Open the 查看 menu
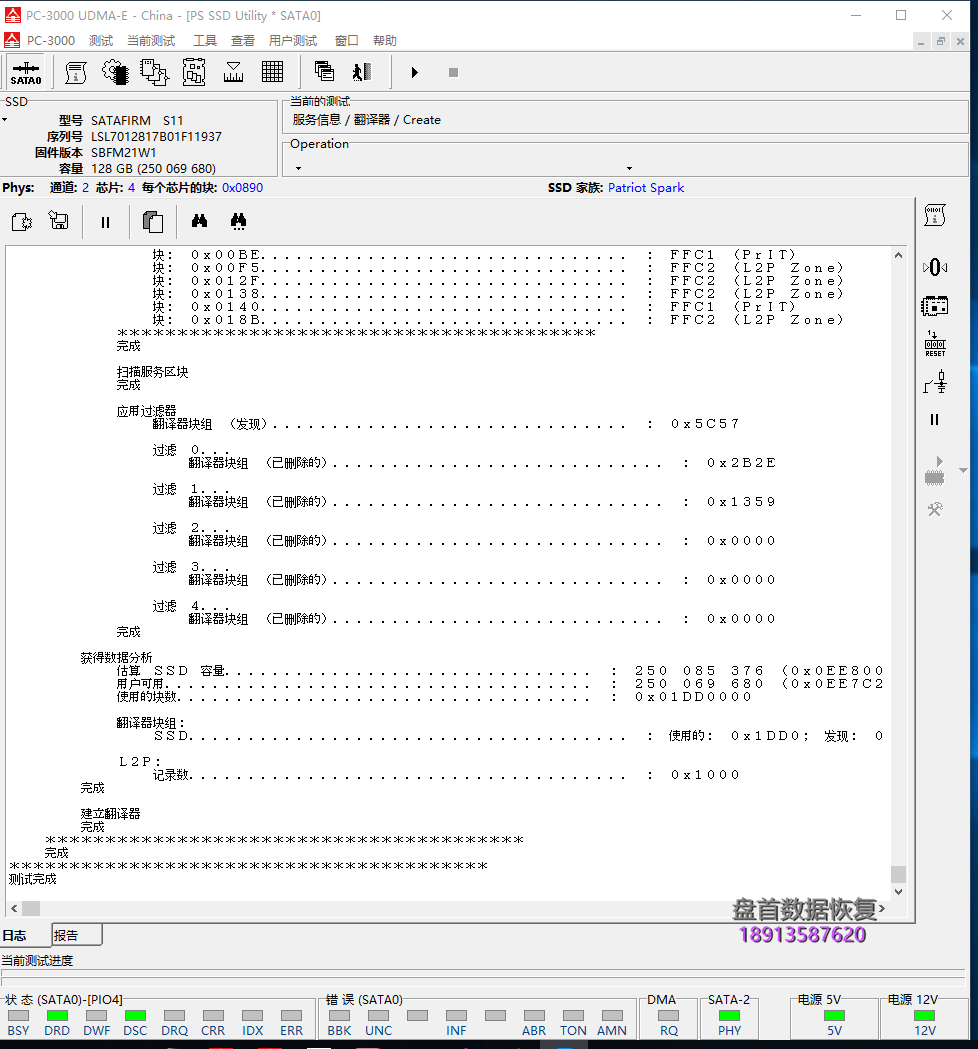 click(x=243, y=40)
